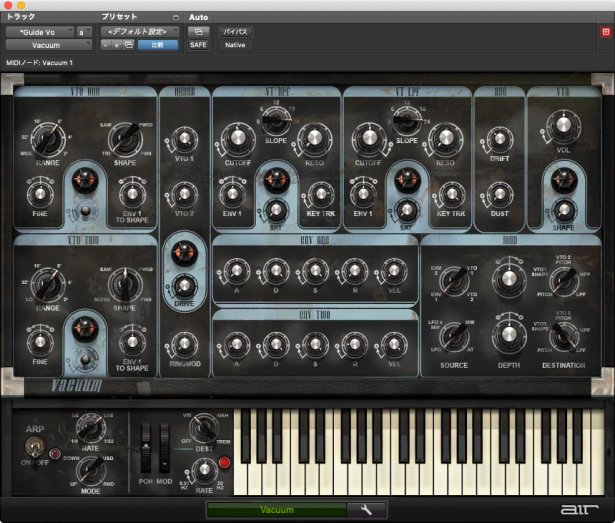Toggle the automation SAFE button
The width and height of the screenshot is (615, 523).
tap(198, 45)
